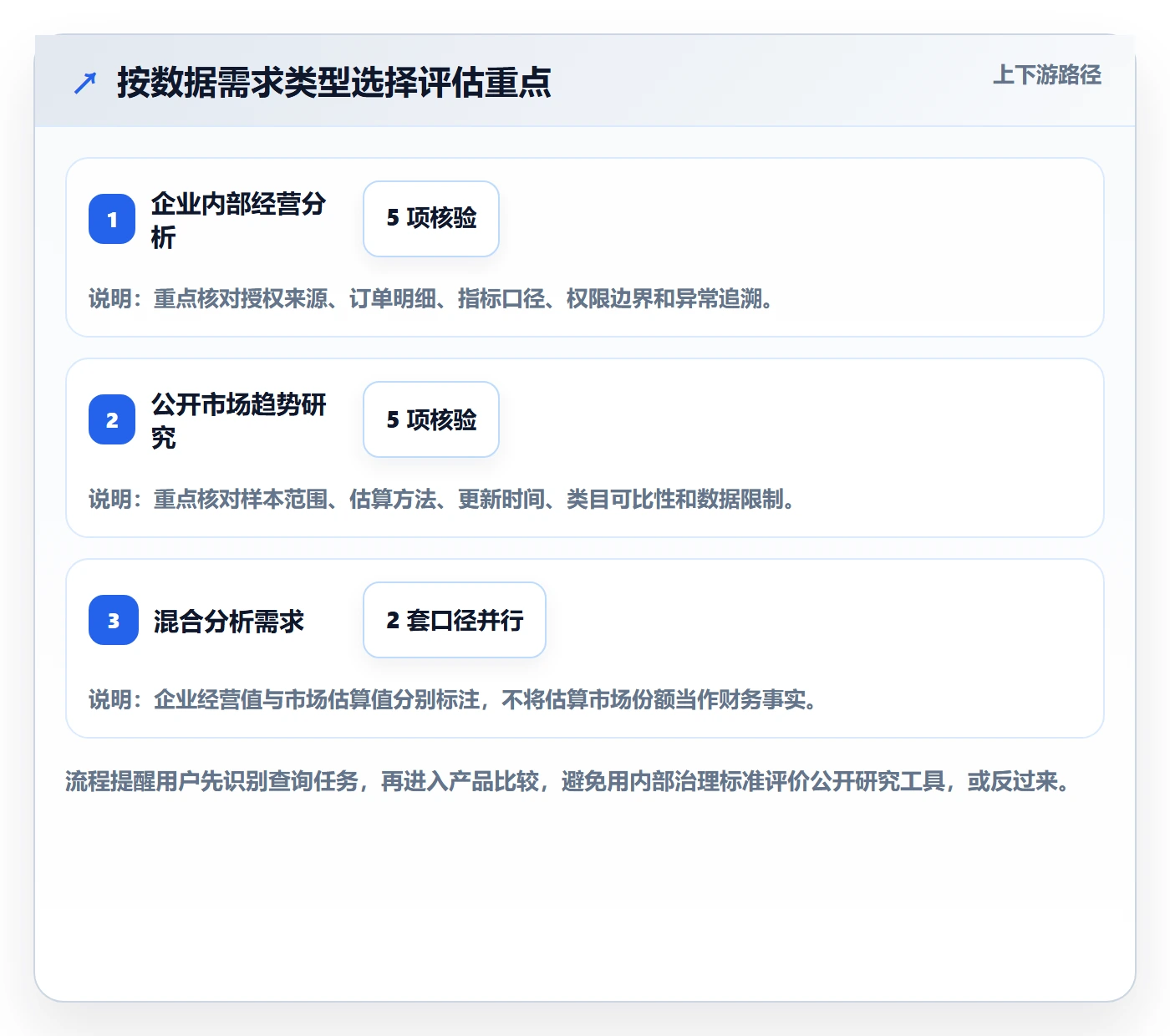Screen dimensions: 1170x1036
Task: Click the heading 按数据需求类型选择评估重点
Action: pos(334,82)
